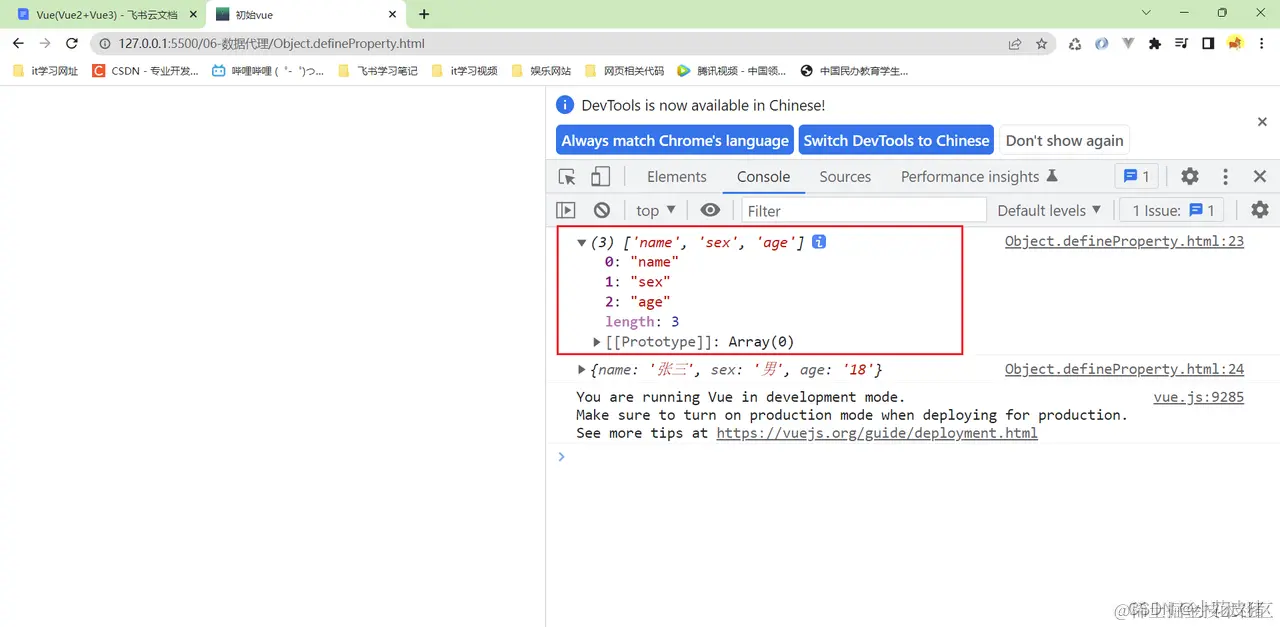Viewport: 1280px width, 627px height.
Task: Show the console sidebar
Action: [x=566, y=210]
